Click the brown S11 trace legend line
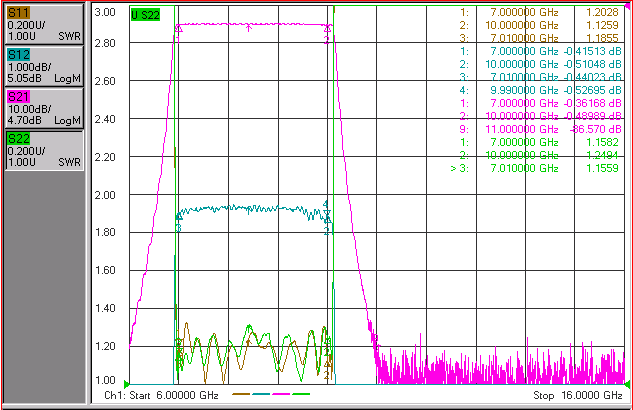This screenshot has width=633, height=410. point(241,394)
